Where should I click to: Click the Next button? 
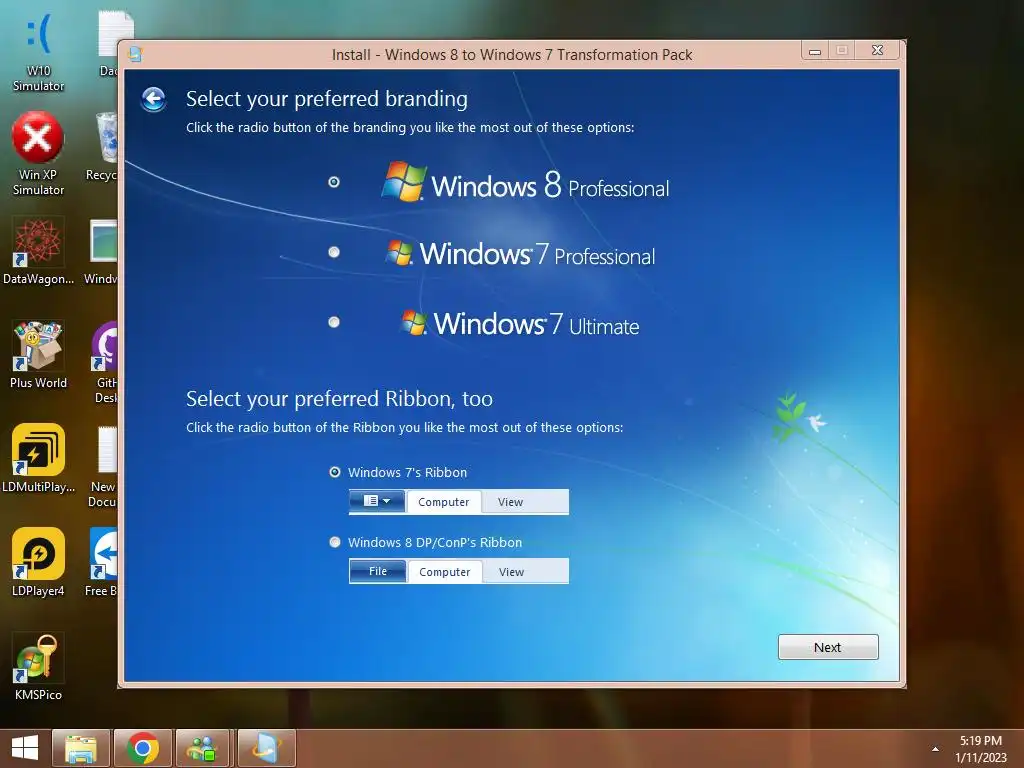[828, 647]
